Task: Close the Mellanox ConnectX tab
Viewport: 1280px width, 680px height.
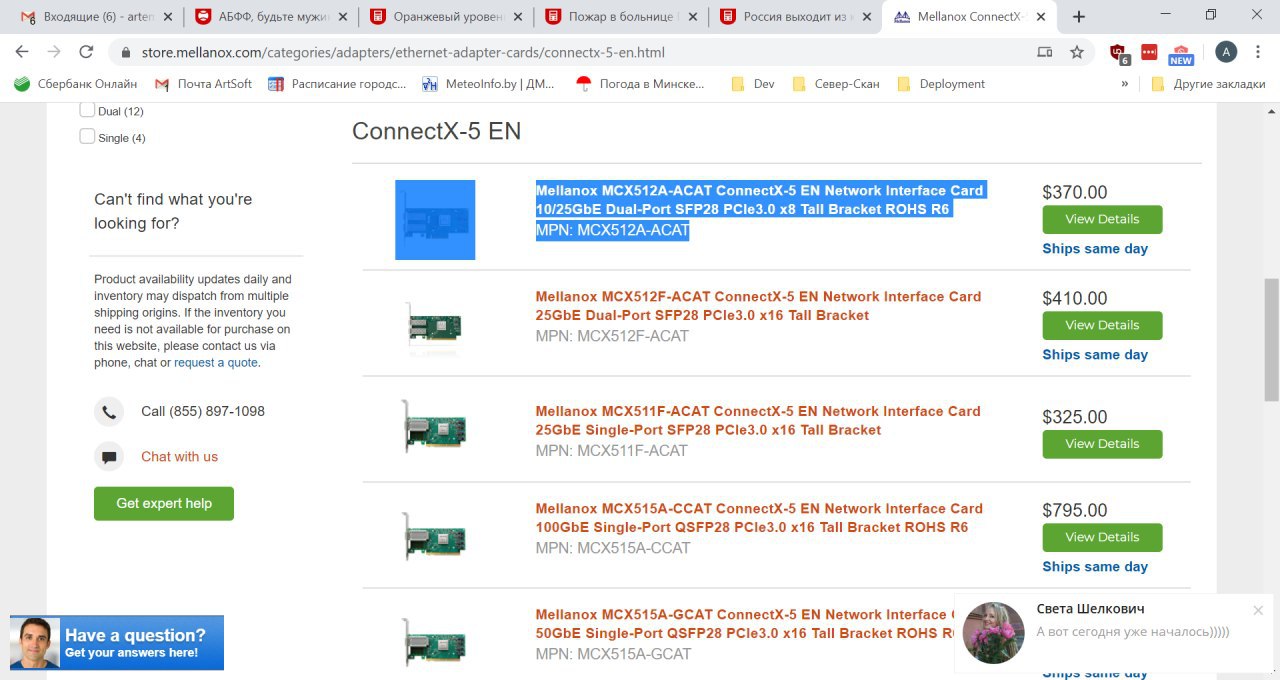Action: [1040, 17]
